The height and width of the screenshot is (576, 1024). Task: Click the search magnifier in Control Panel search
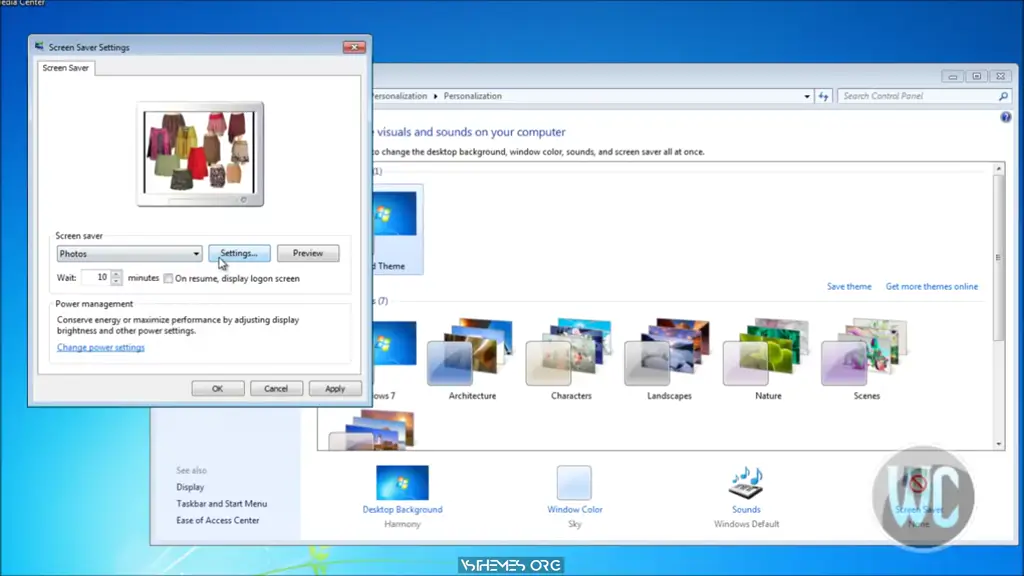1001,96
